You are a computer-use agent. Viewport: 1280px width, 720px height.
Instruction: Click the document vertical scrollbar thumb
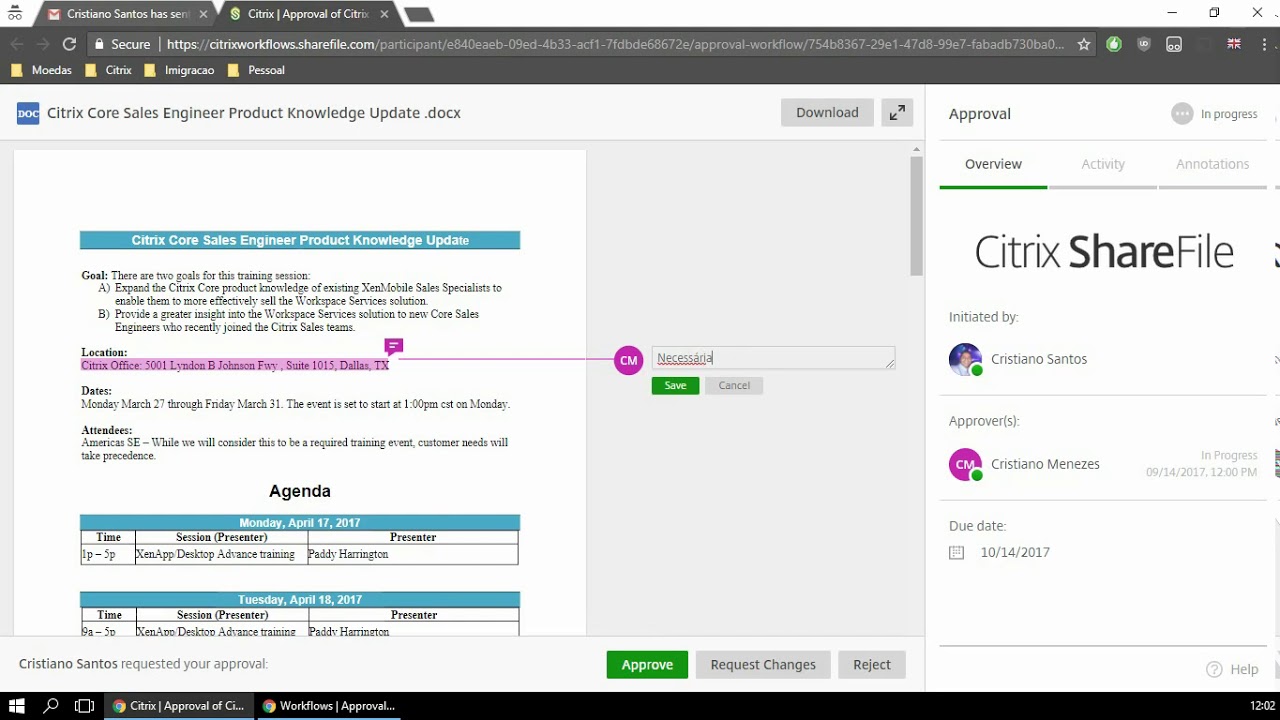pyautogui.click(x=916, y=216)
